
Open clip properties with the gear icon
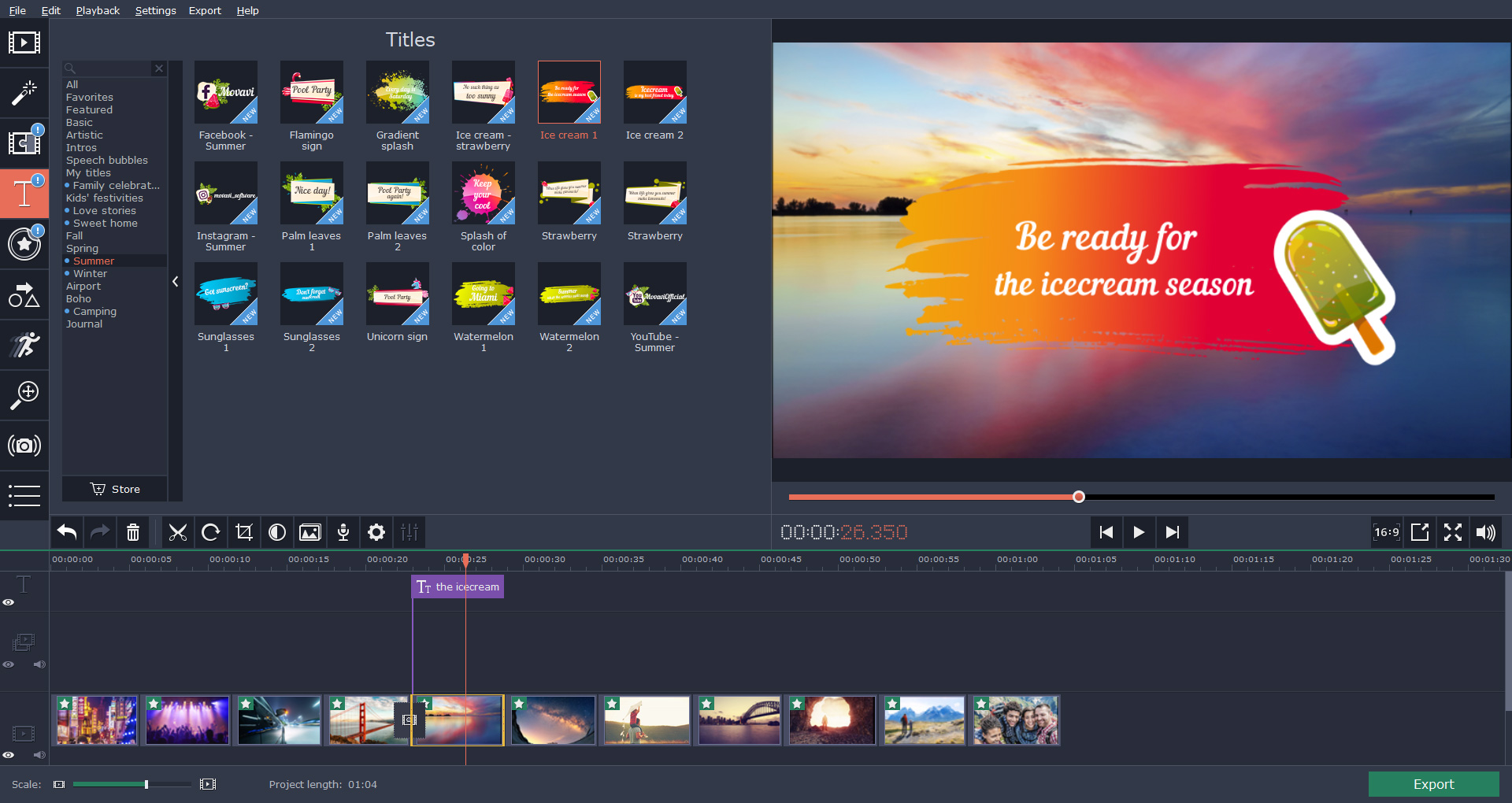tap(376, 532)
